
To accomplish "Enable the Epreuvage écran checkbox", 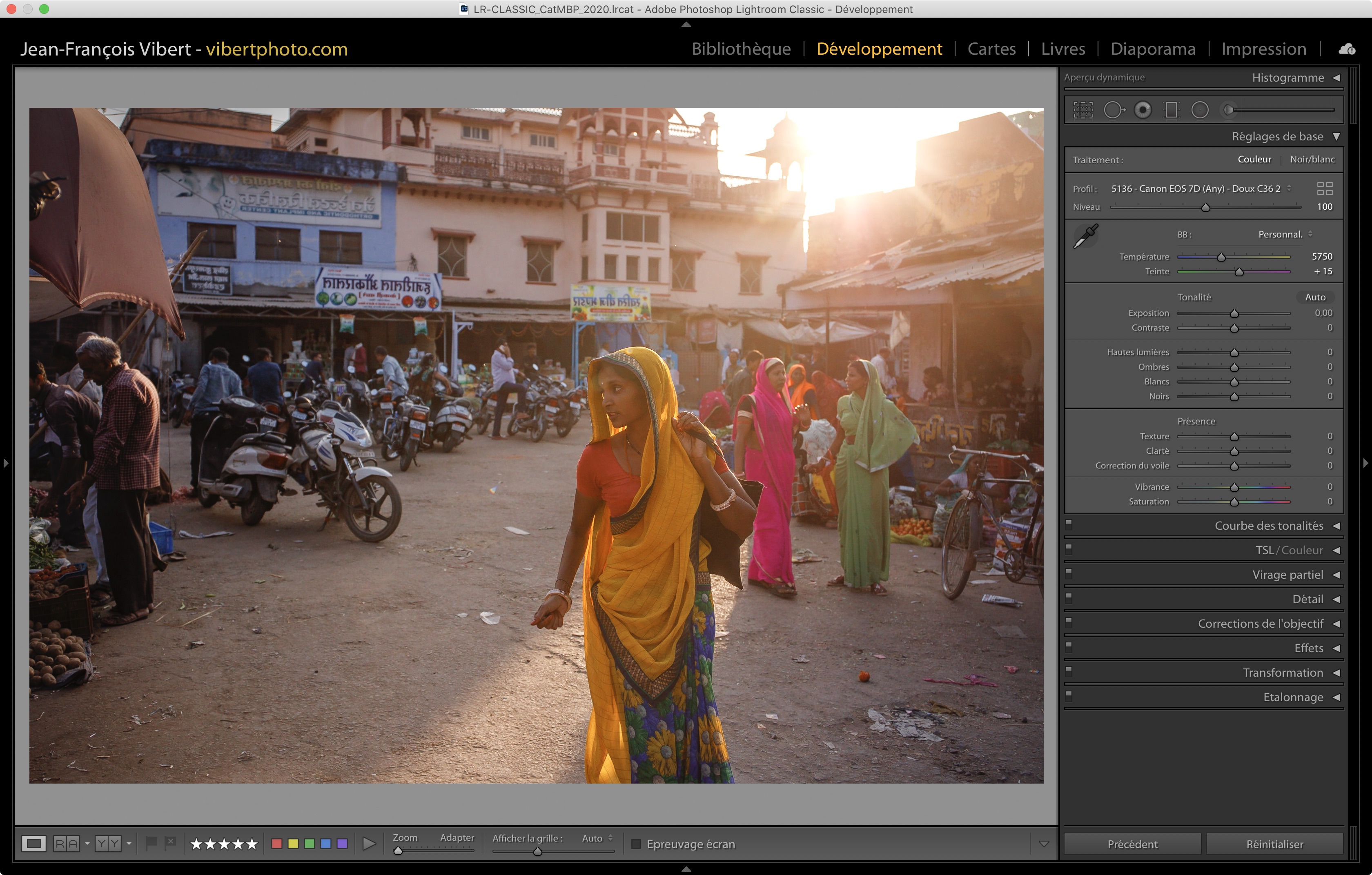I will click(x=637, y=844).
